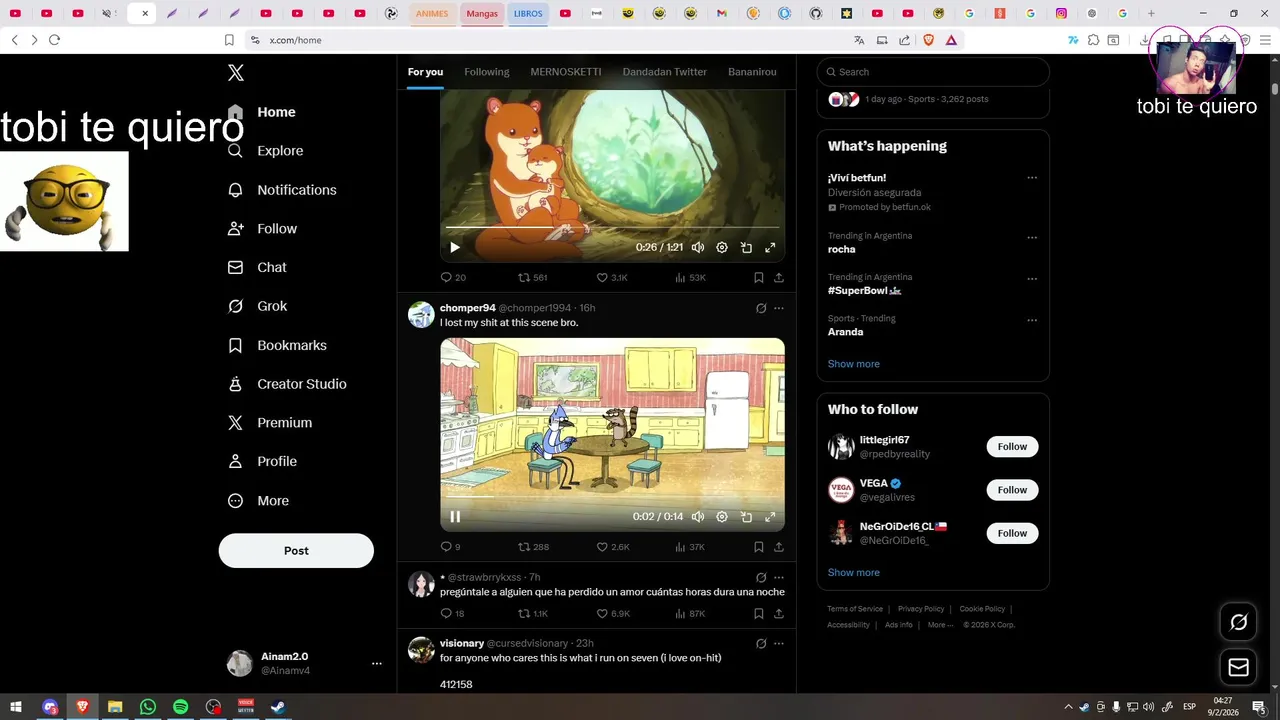
Task: Ask Grok about chomper94 post
Action: click(x=761, y=308)
